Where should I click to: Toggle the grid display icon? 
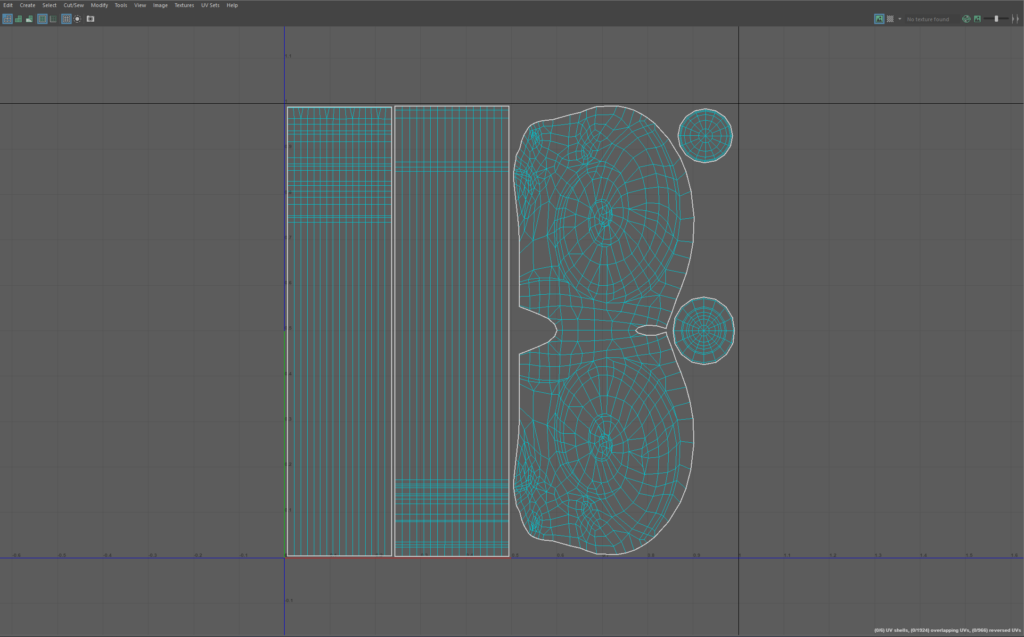pos(66,19)
